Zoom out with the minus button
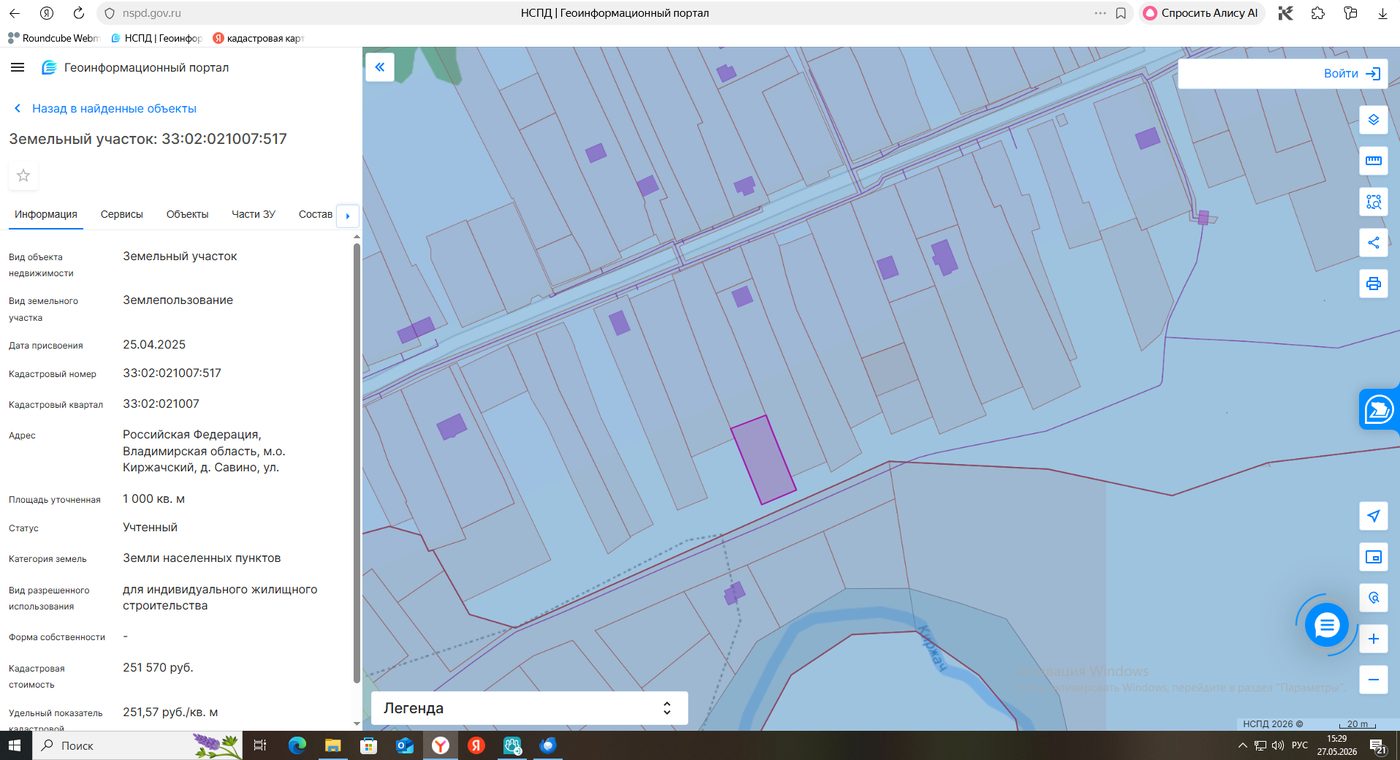 coord(1373,680)
